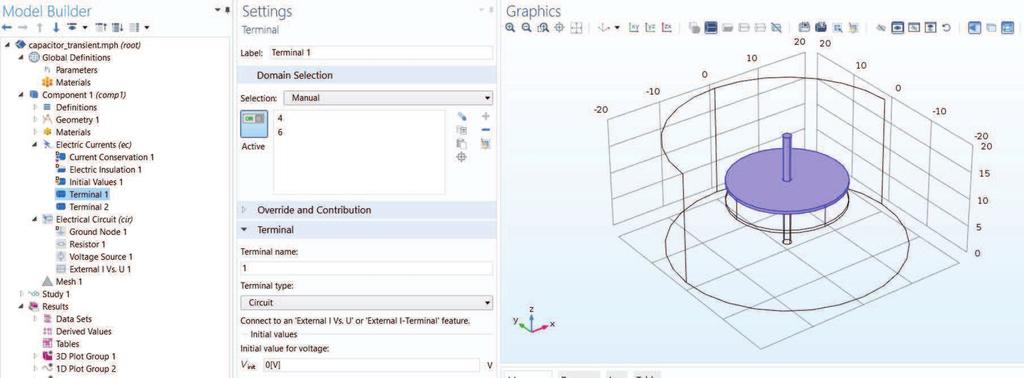Click Zoom to Selection icon in Domain Selection

coord(462,157)
